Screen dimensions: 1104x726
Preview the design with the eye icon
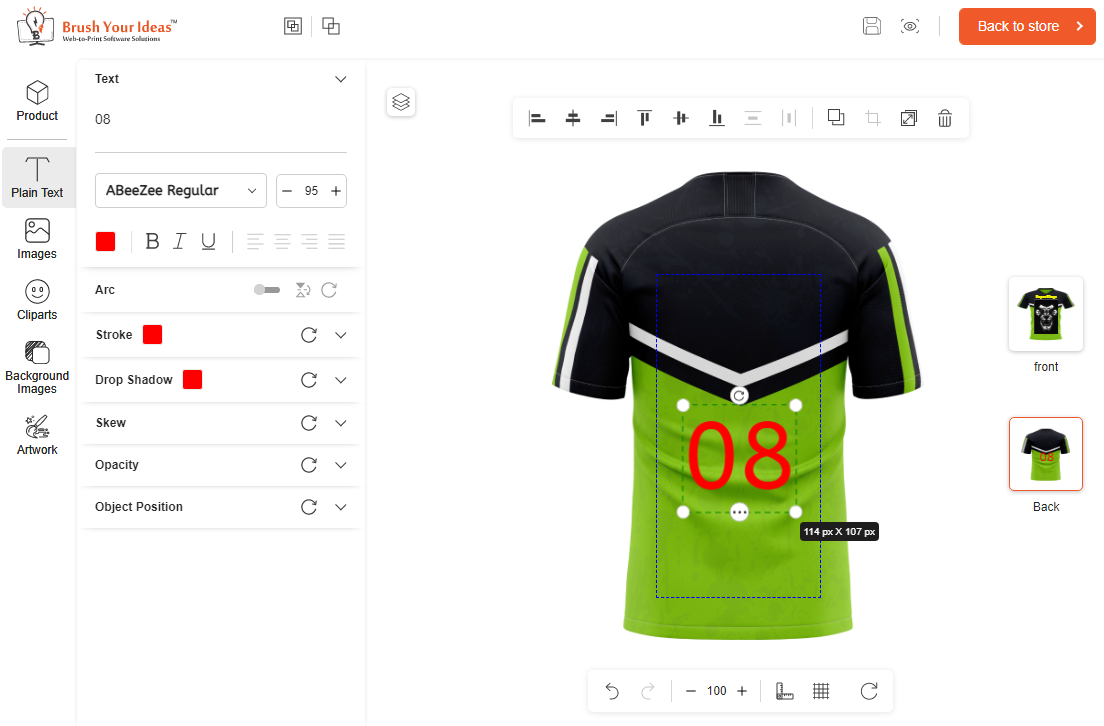coord(910,26)
